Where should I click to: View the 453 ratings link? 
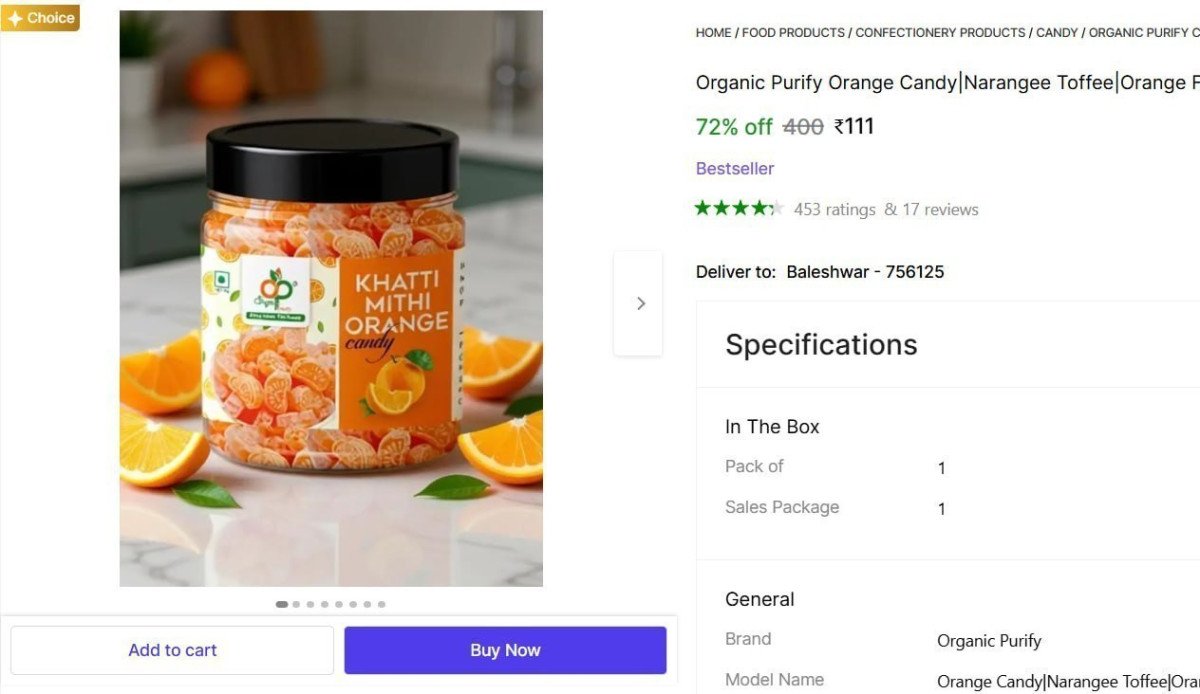click(x=835, y=209)
